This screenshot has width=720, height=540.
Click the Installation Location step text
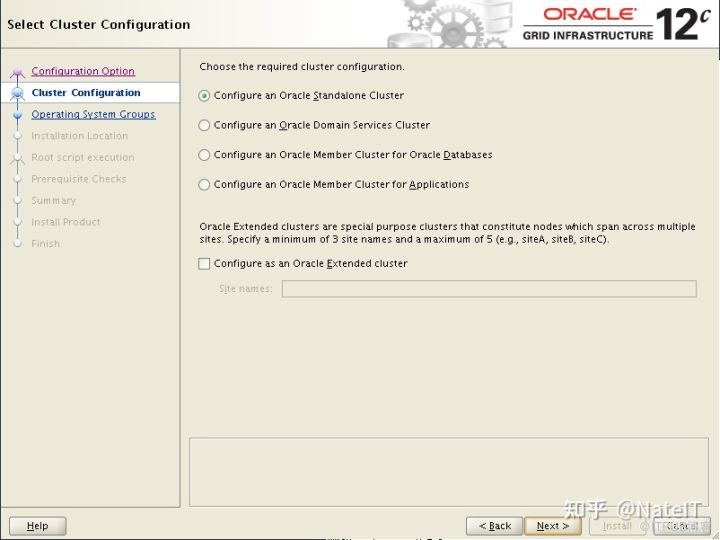(x=79, y=136)
